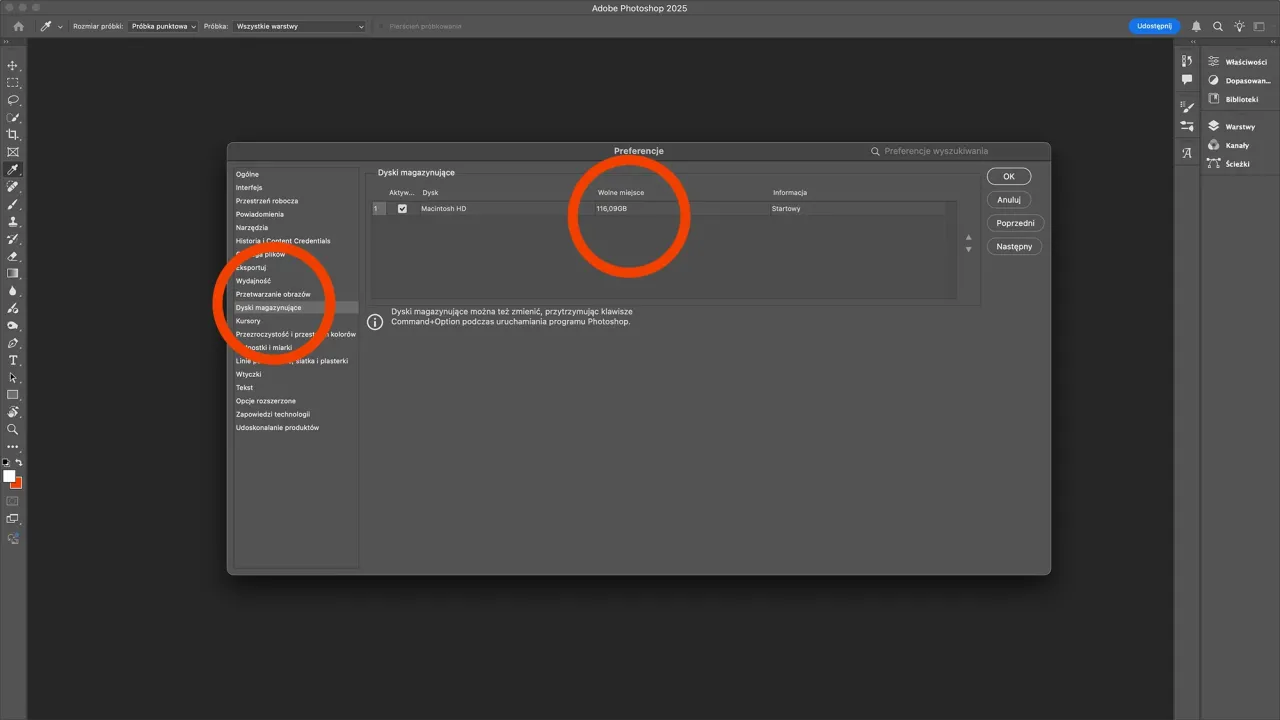
Task: Open the Biblioteki panel
Action: [1236, 99]
